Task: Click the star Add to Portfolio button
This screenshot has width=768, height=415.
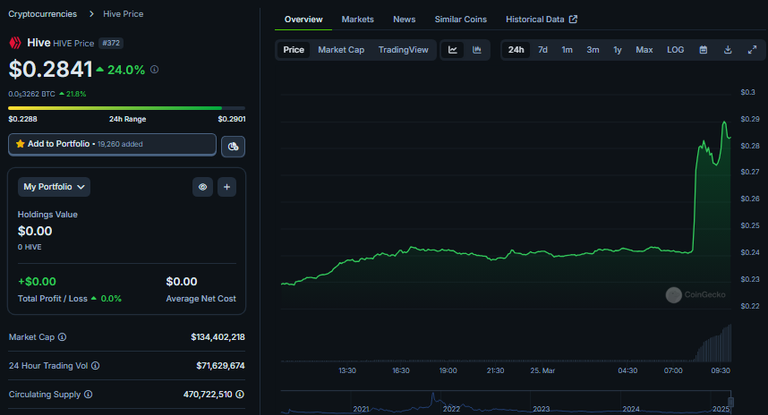Action: 112,144
